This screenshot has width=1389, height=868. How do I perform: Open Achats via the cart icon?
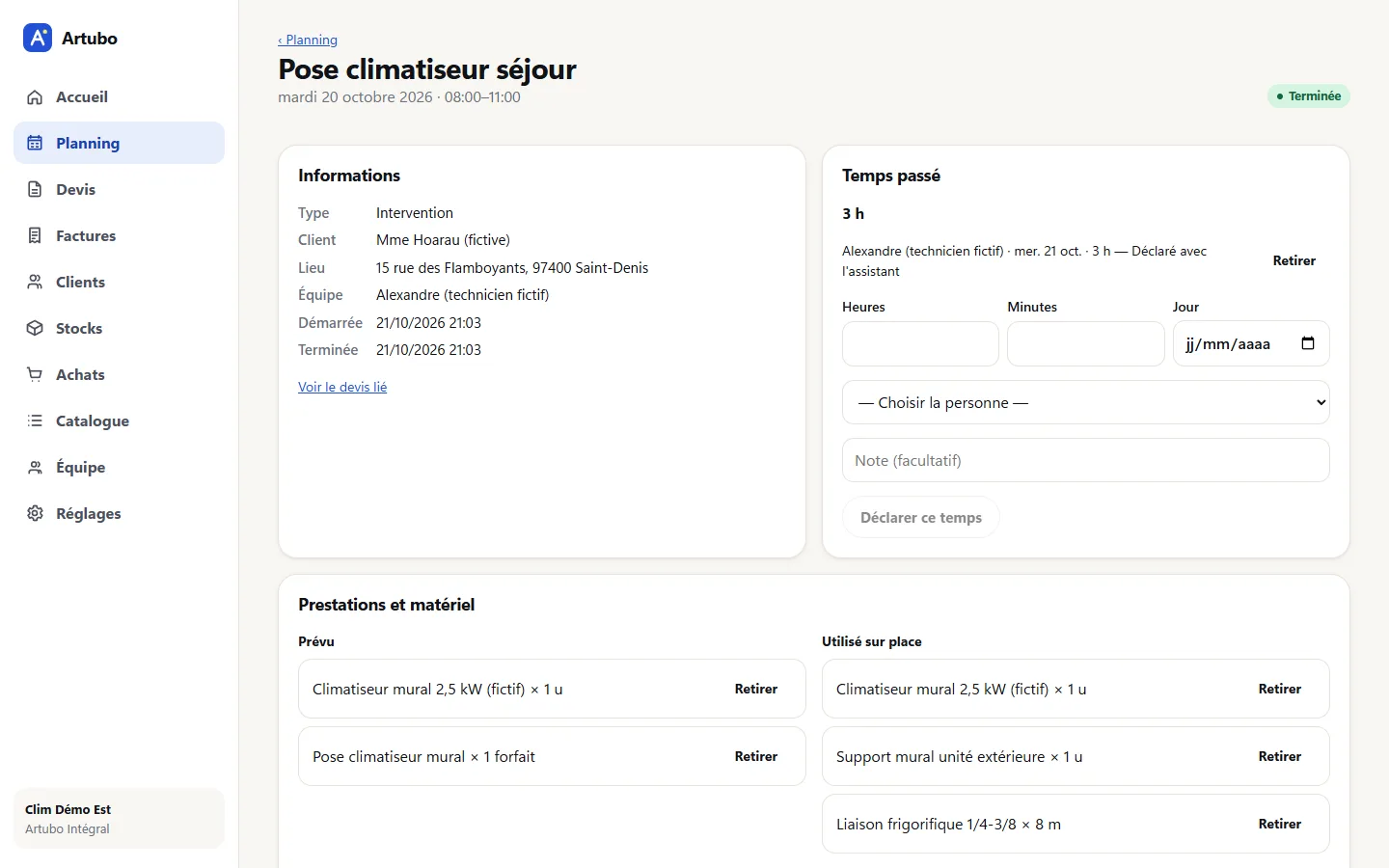click(35, 375)
